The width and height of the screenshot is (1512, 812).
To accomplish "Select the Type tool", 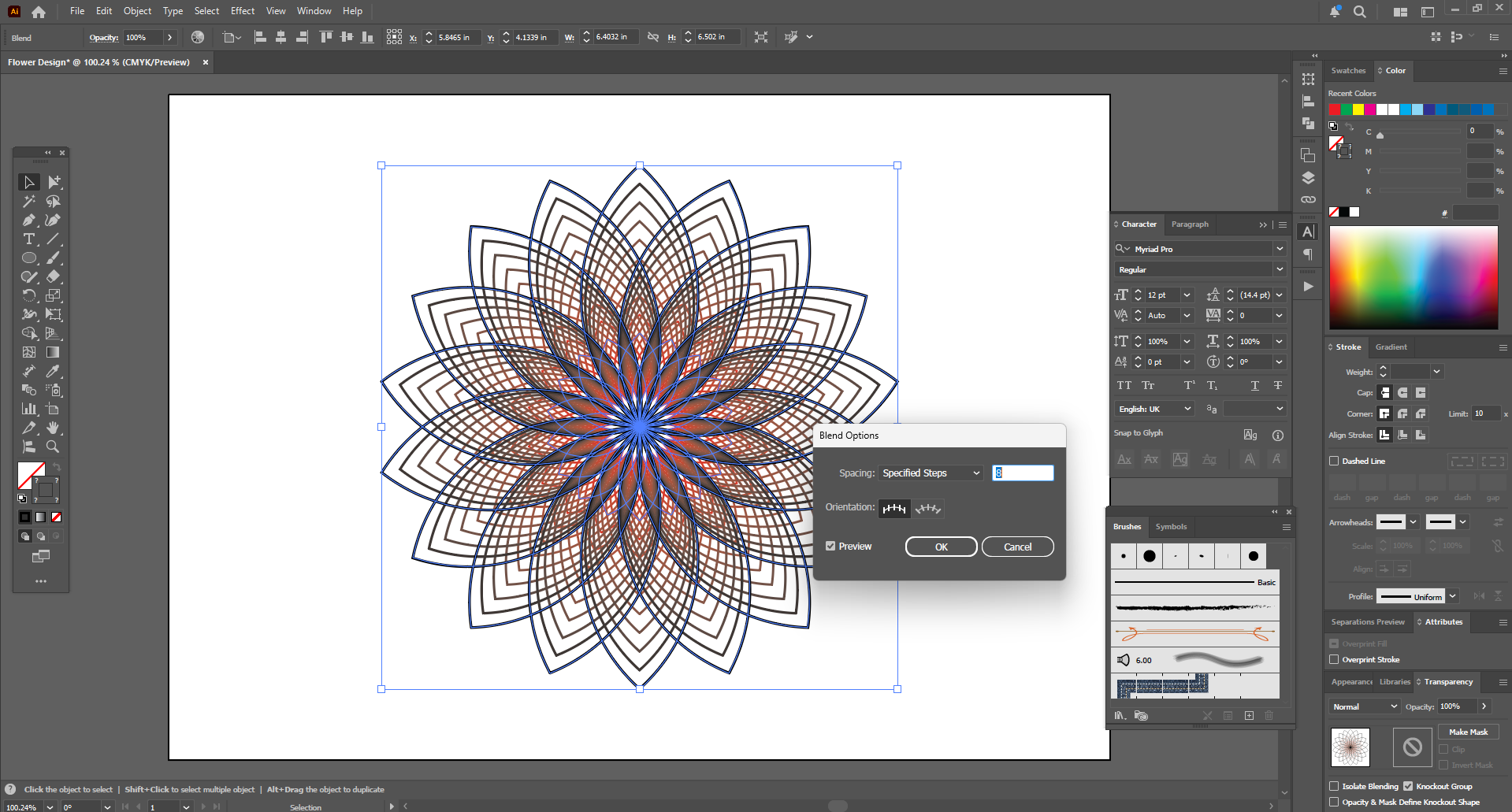I will point(29,239).
